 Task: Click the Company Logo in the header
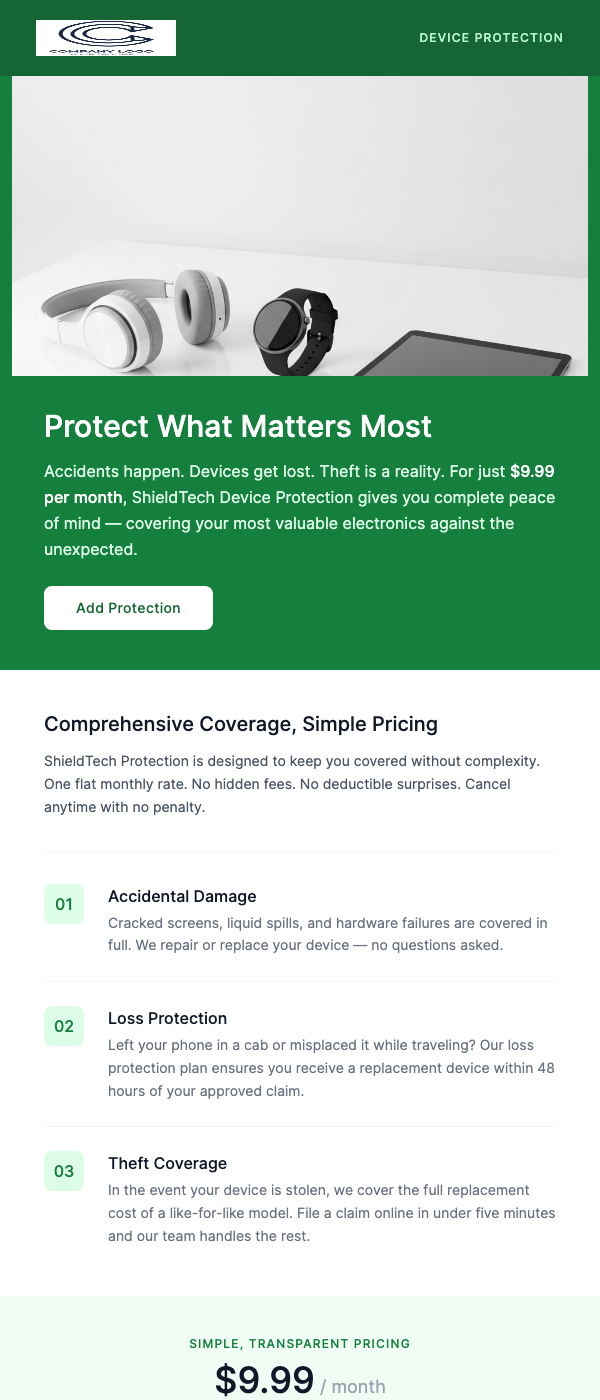pos(106,38)
